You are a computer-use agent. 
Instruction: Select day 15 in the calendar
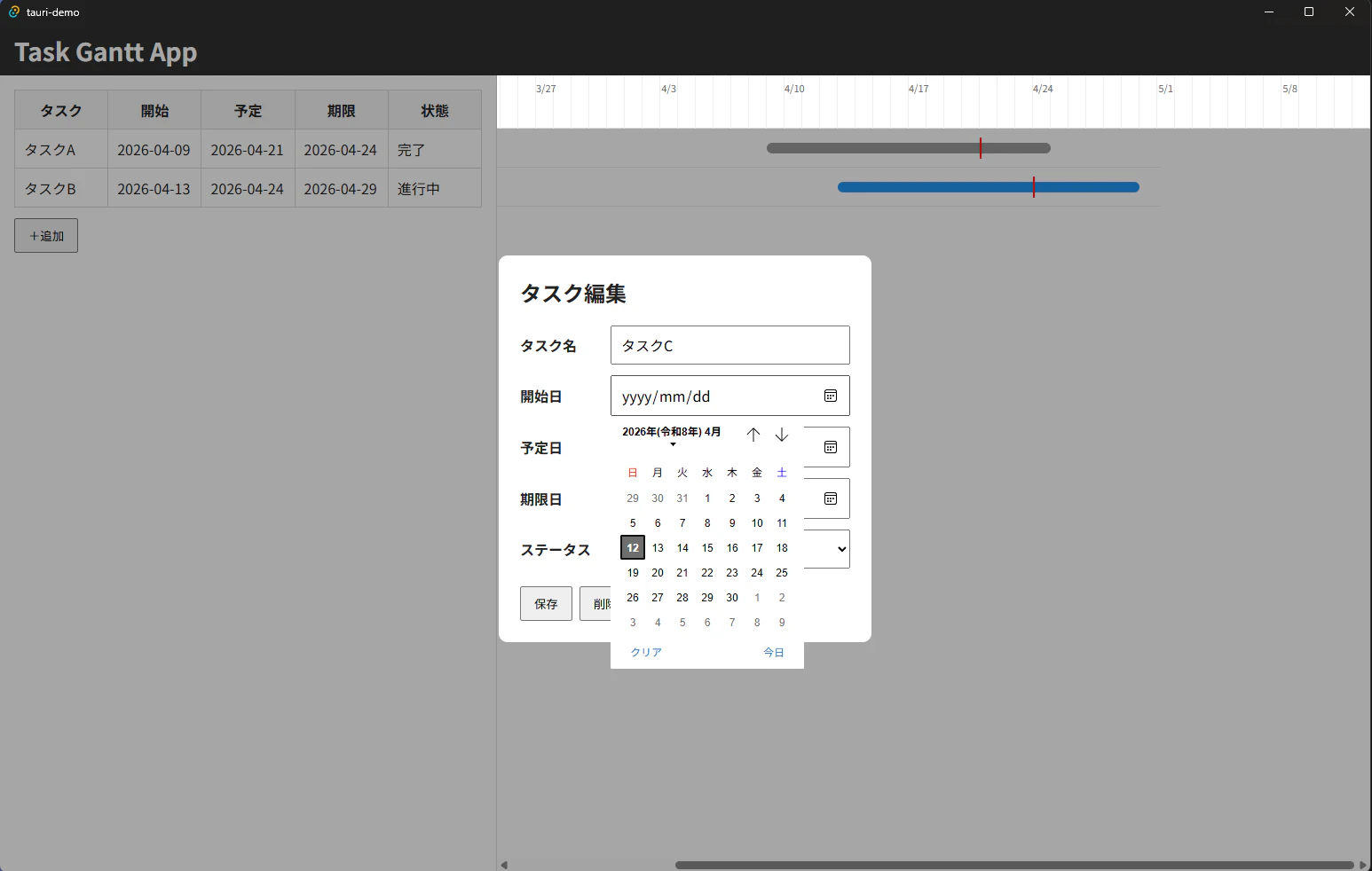(x=707, y=548)
